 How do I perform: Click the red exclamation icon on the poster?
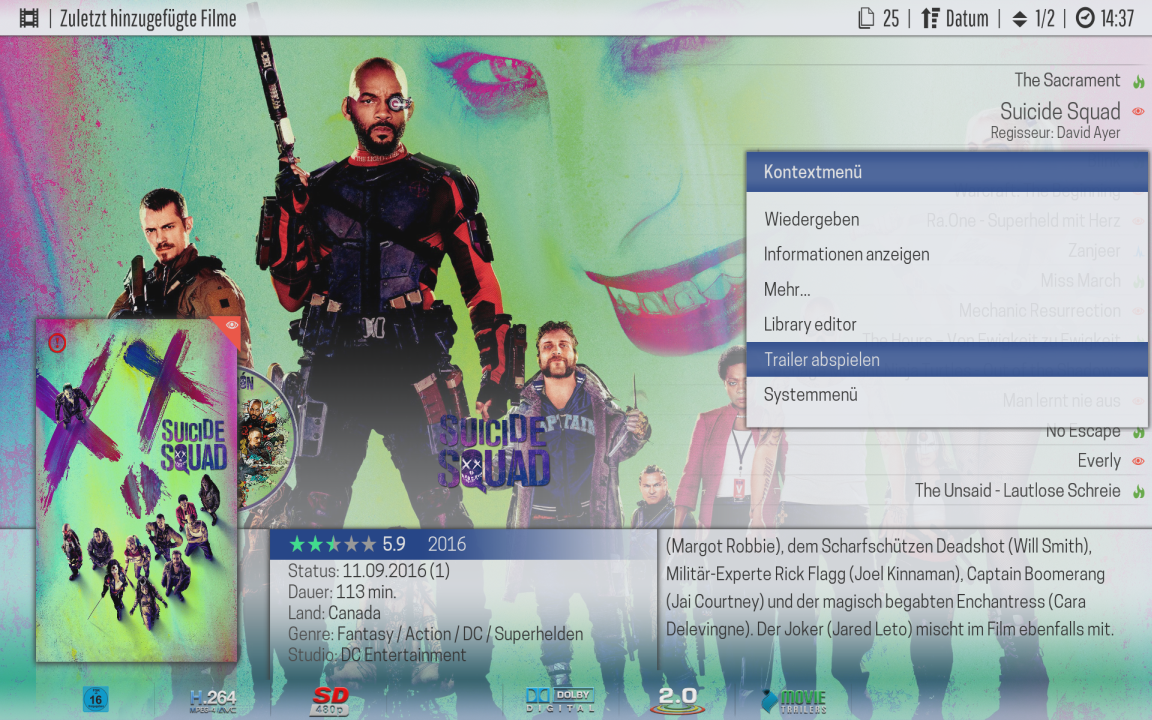click(x=57, y=342)
